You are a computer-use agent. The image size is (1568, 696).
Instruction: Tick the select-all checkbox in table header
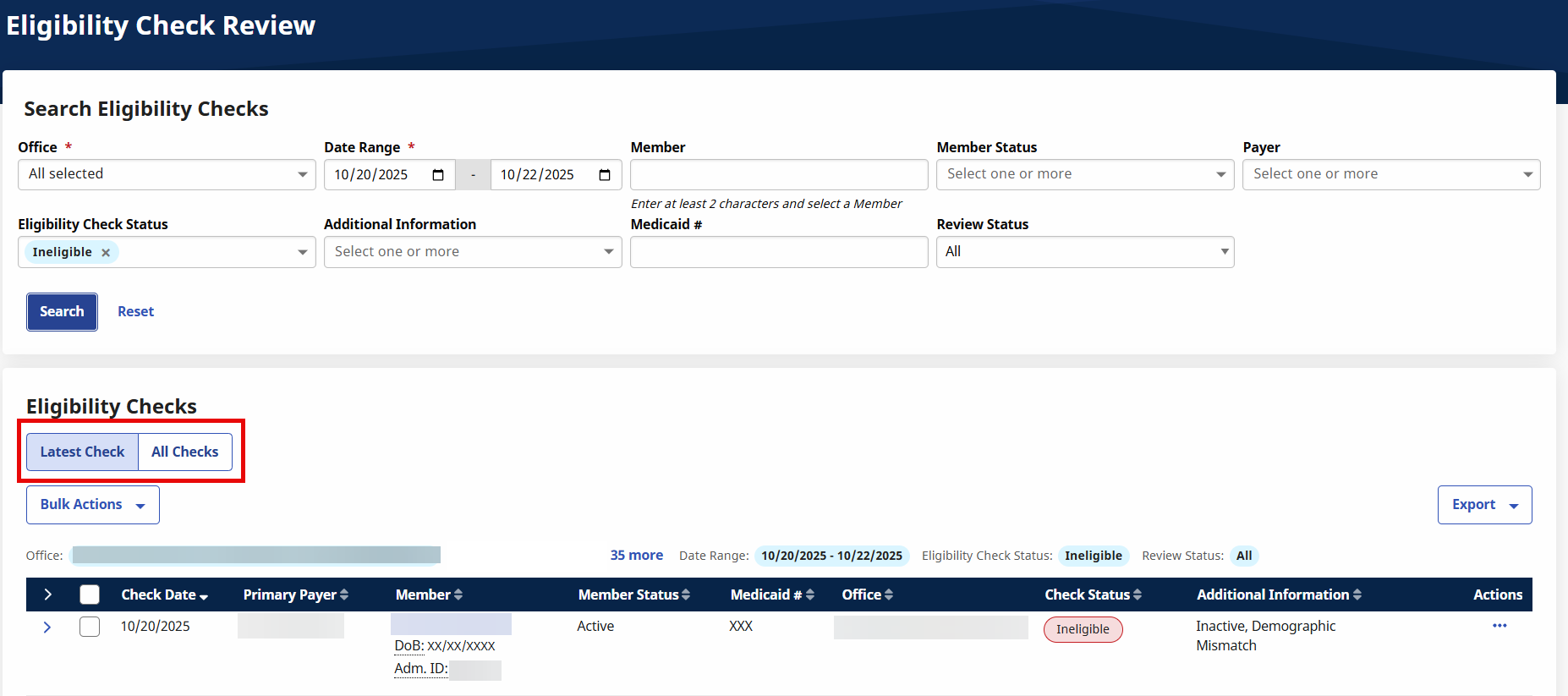tap(90, 595)
